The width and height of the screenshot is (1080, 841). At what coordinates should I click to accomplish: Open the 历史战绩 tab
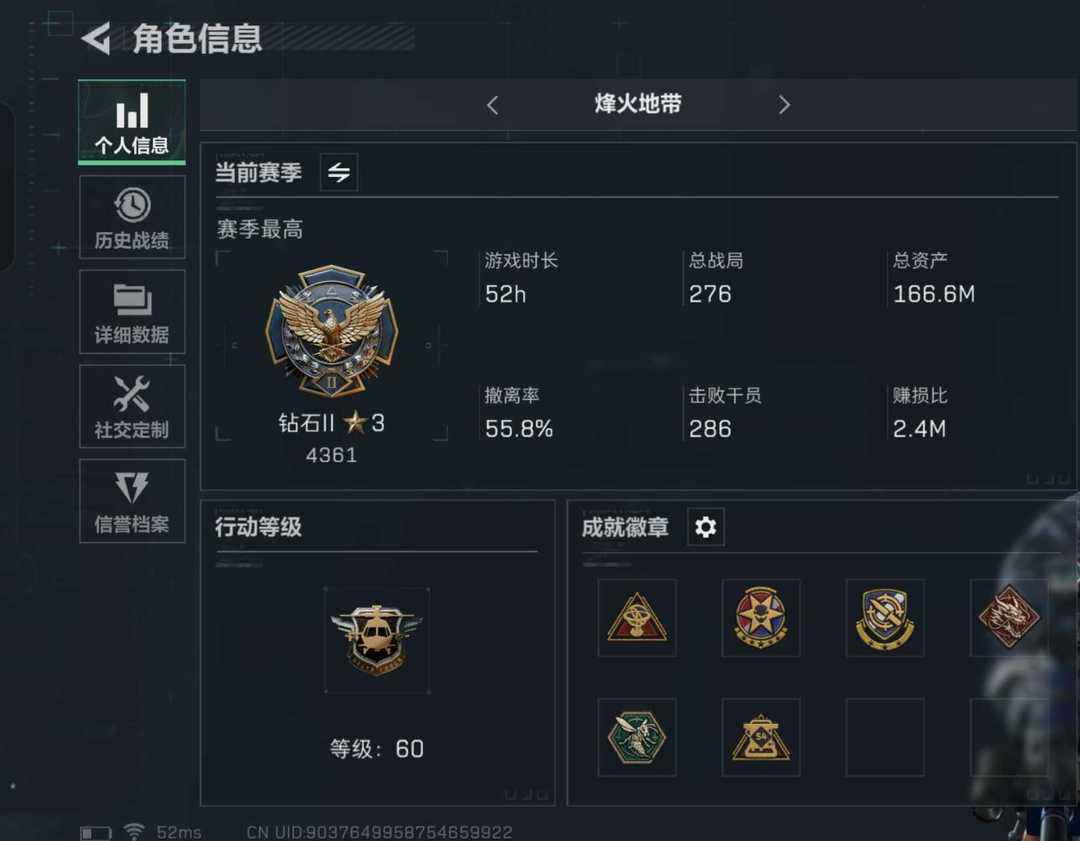tap(132, 217)
